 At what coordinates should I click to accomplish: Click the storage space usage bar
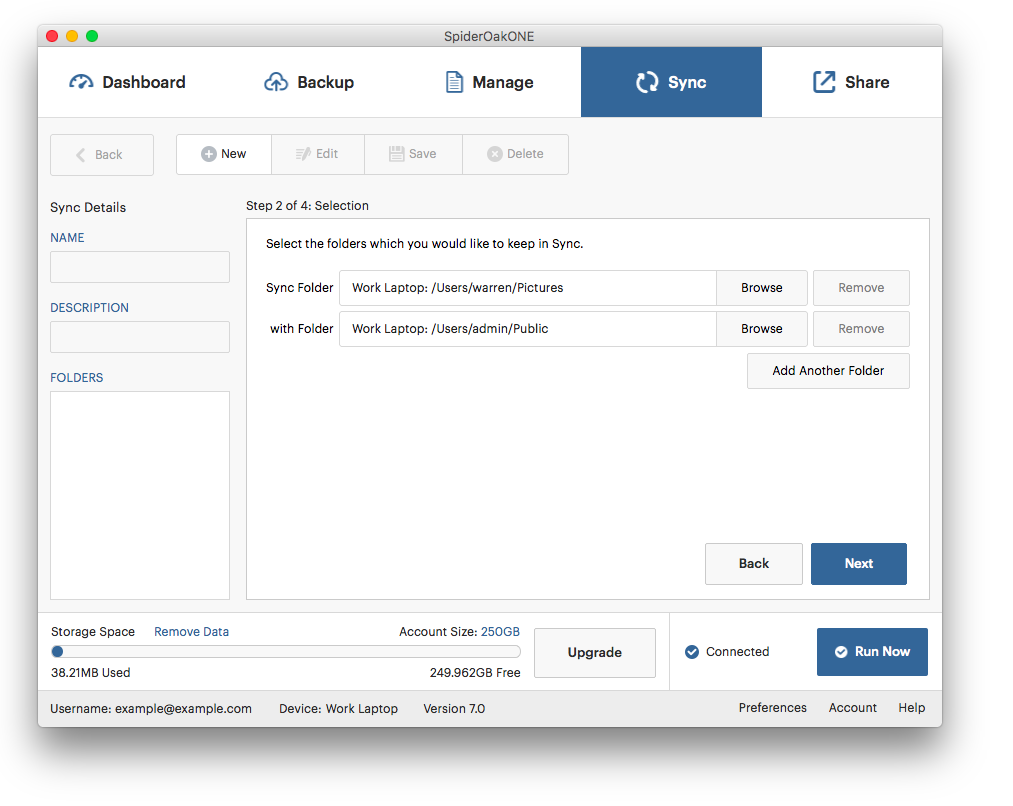click(286, 652)
